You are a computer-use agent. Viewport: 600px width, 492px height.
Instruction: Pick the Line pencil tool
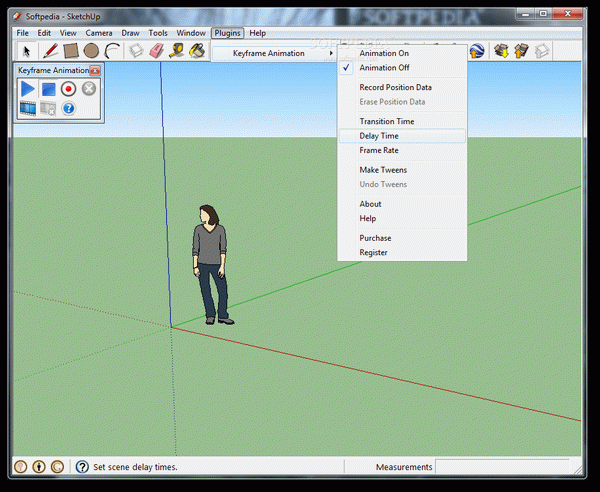click(x=51, y=51)
